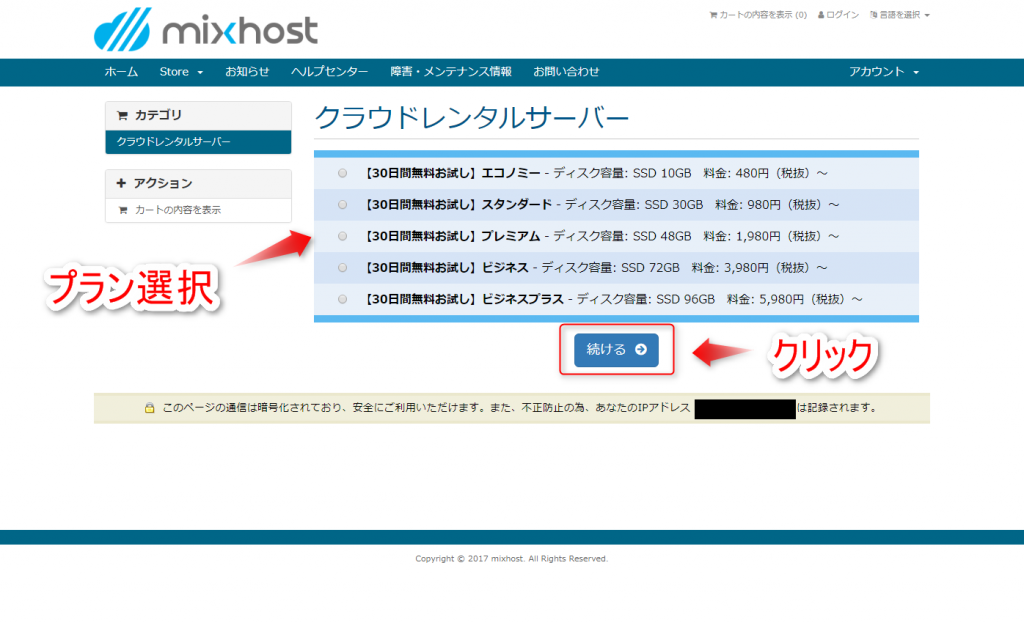This screenshot has height=623, width=1024.
Task: Go to ホーム in navigation bar
Action: click(122, 72)
